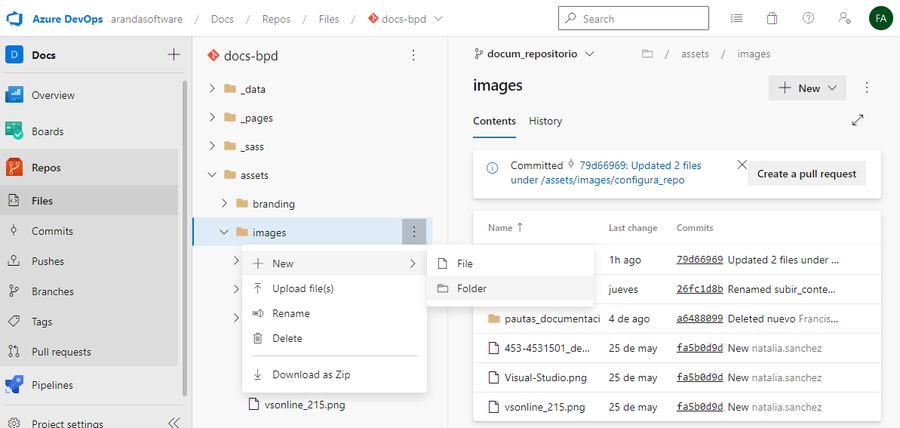Open the marketplace shopping bag icon

tap(772, 19)
